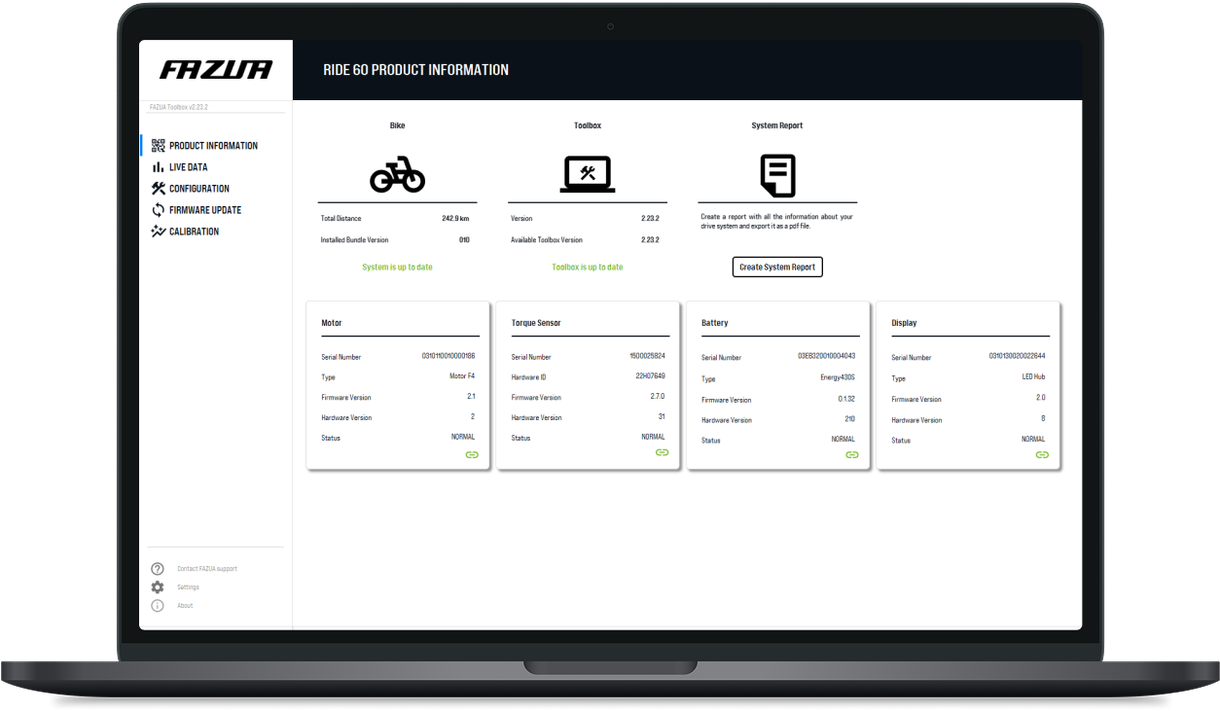
Task: Click the Torque Sensor card link icon
Action: [x=662, y=453]
